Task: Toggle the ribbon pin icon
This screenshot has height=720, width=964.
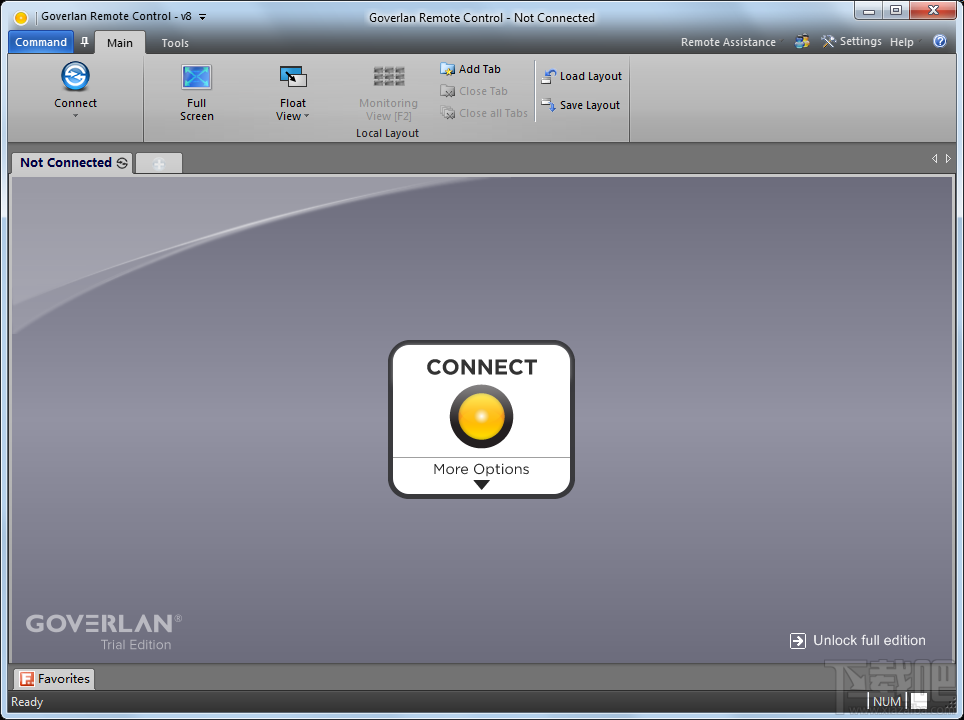Action: click(x=85, y=42)
